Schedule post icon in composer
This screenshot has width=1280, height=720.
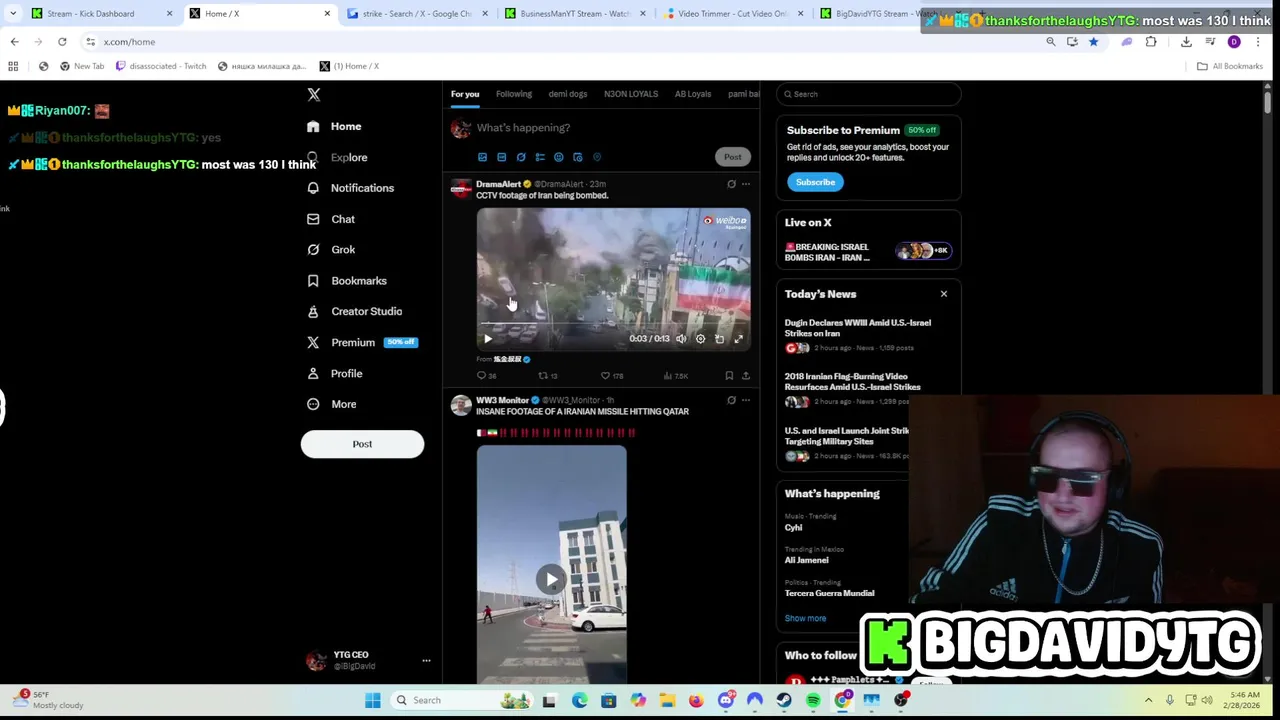tap(578, 157)
